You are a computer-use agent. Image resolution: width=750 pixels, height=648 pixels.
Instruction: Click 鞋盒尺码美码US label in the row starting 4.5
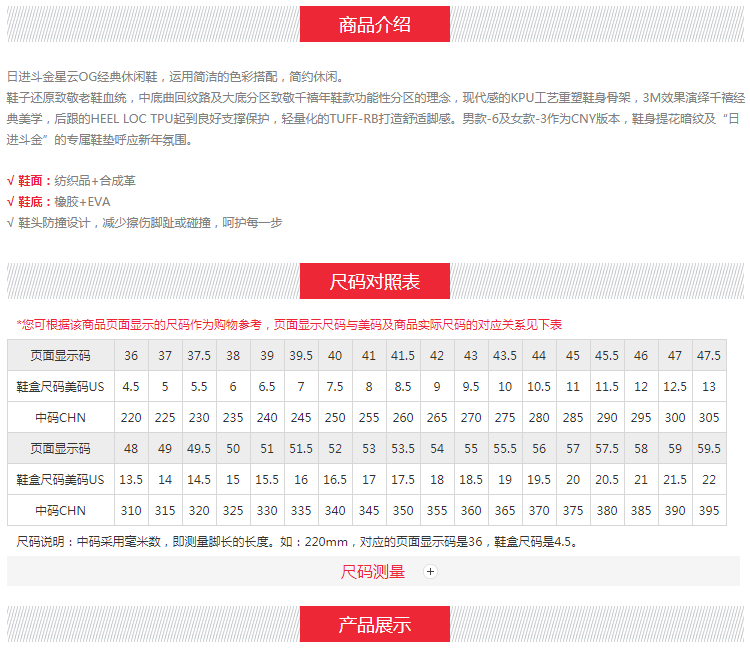pyautogui.click(x=60, y=386)
